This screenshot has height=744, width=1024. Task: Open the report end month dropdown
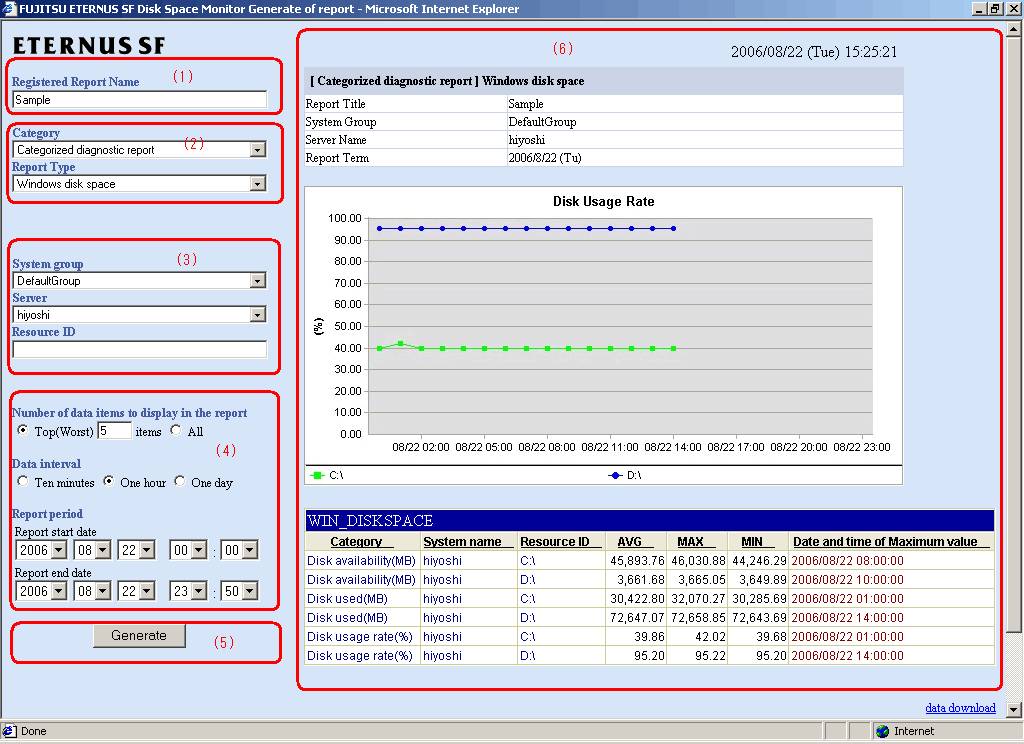point(103,591)
